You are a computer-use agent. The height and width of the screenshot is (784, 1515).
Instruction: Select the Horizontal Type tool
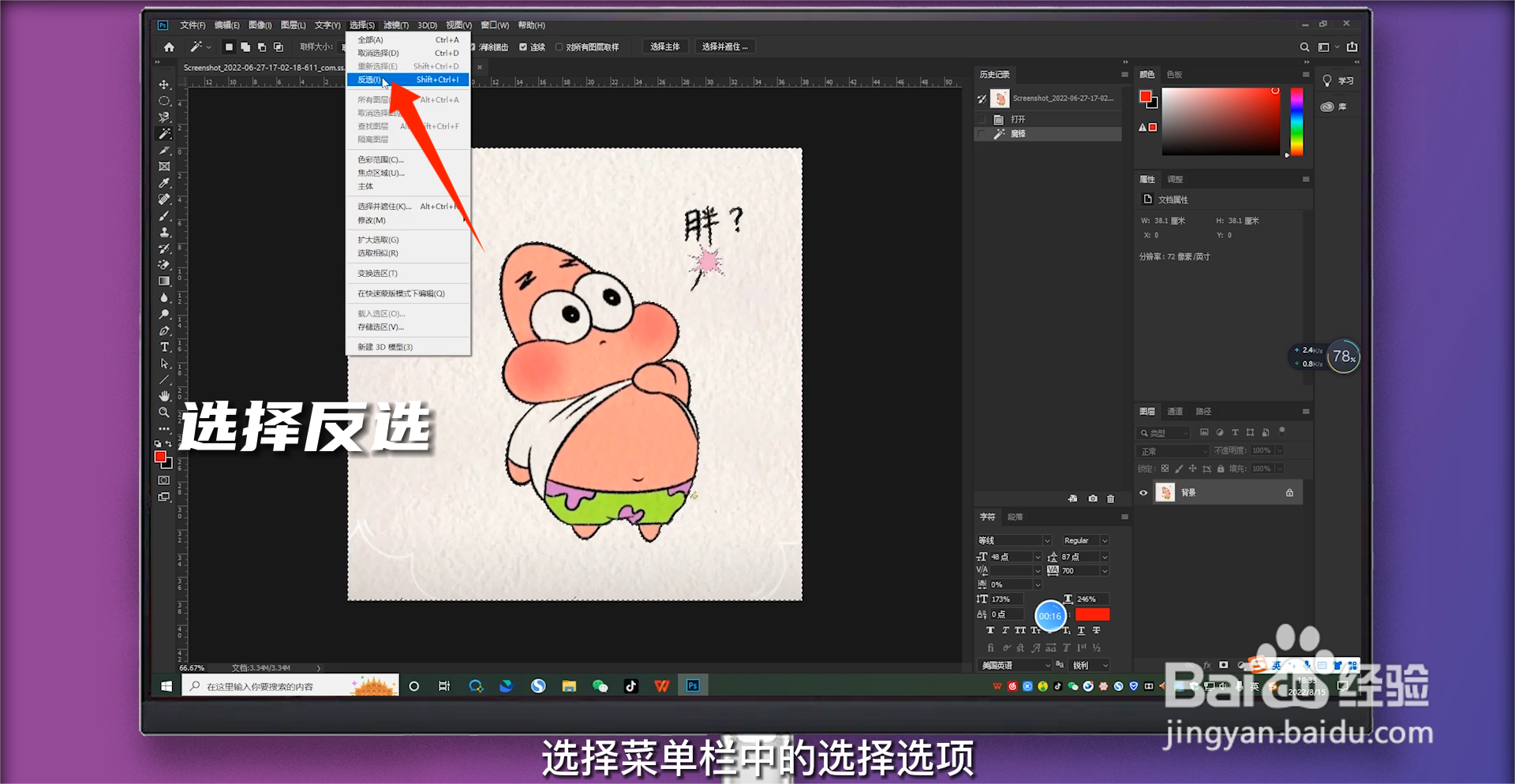164,347
